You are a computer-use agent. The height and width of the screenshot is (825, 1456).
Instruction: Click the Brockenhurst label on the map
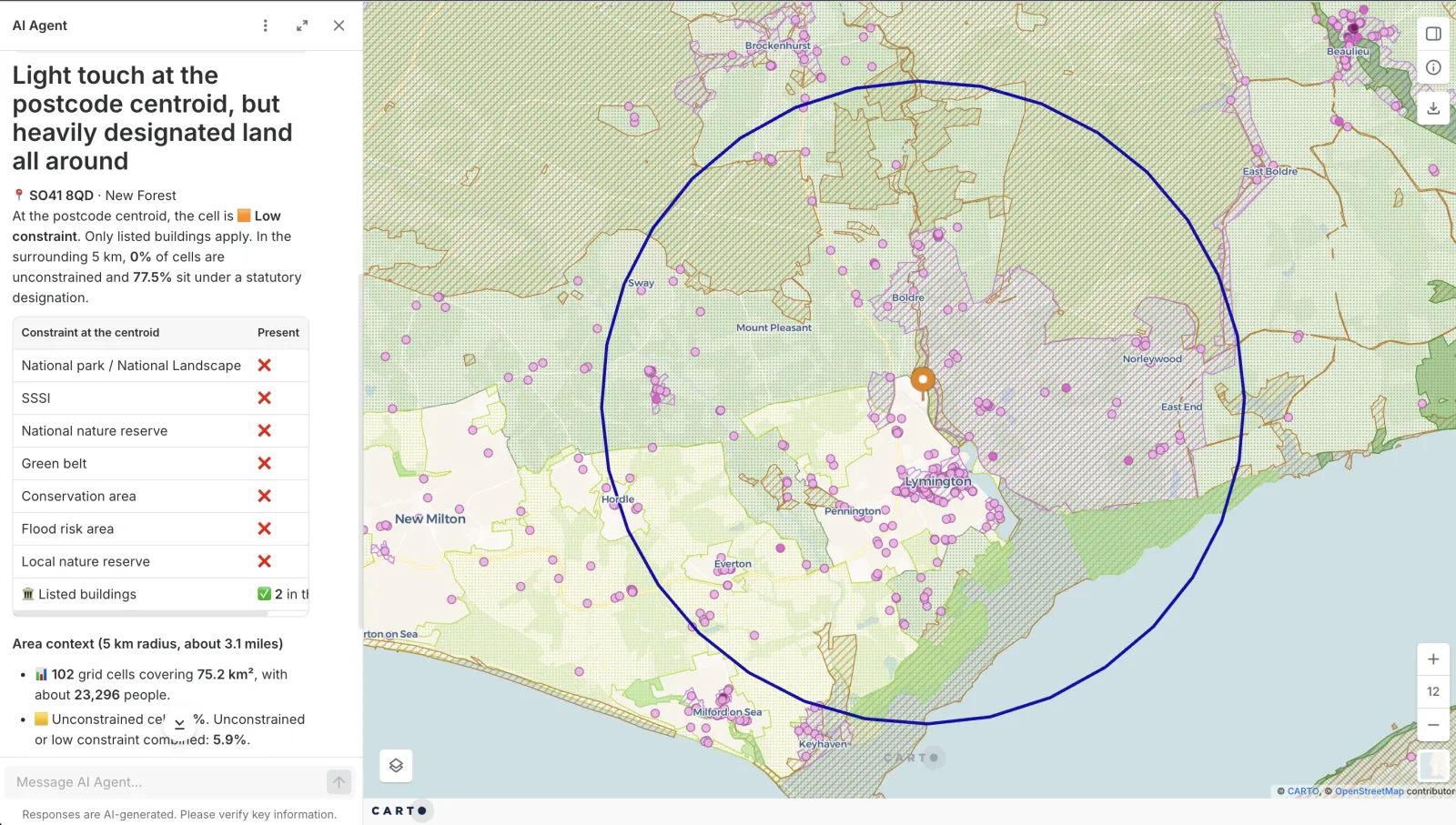(778, 45)
